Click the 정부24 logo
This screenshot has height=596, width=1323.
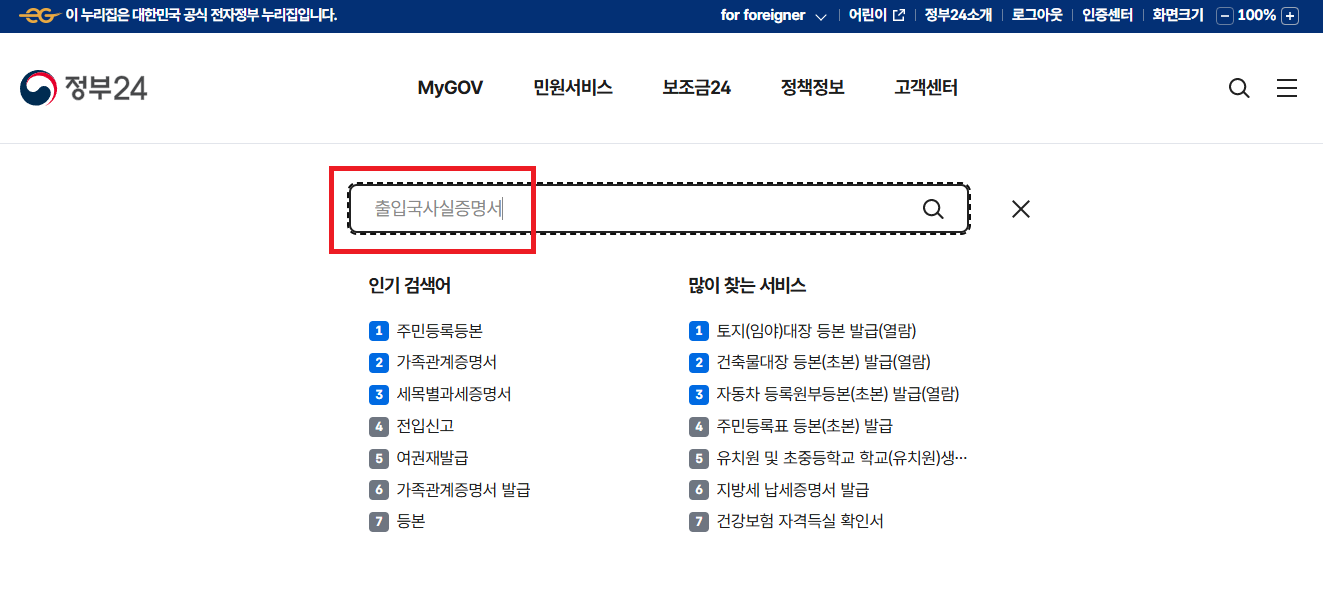click(x=84, y=87)
